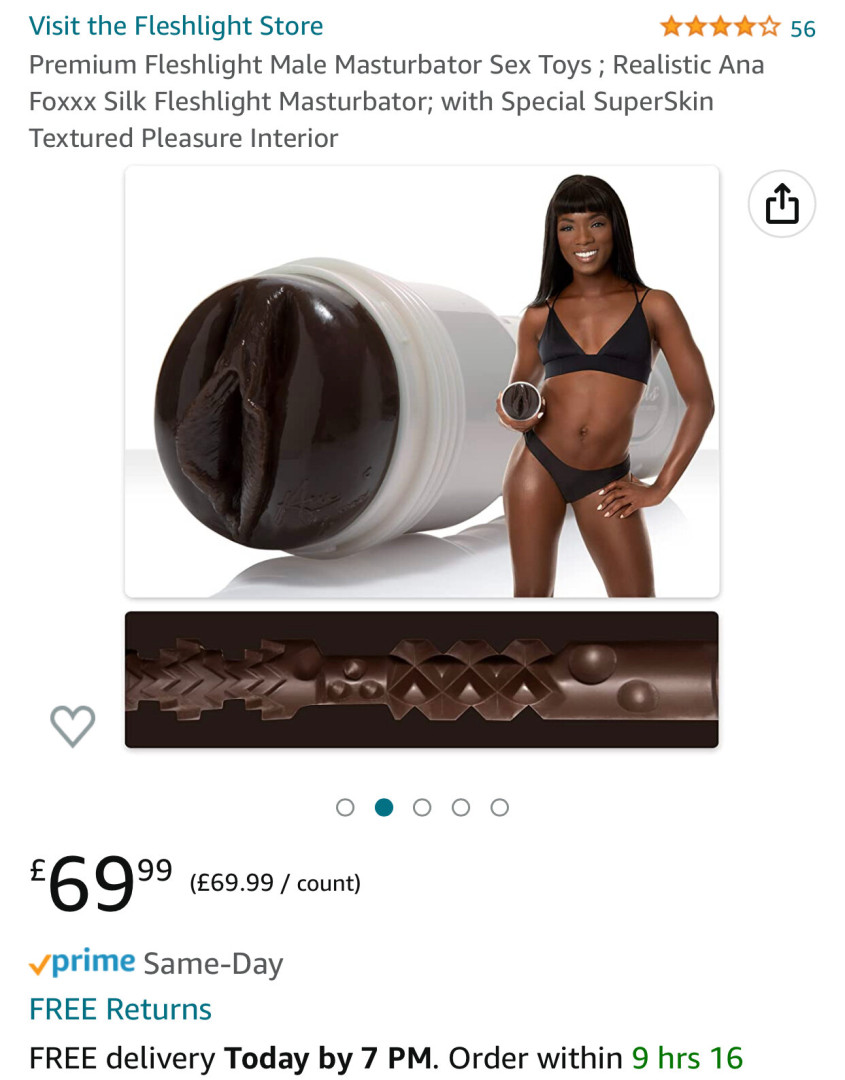Open the FREE Returns policy link

[x=120, y=1009]
